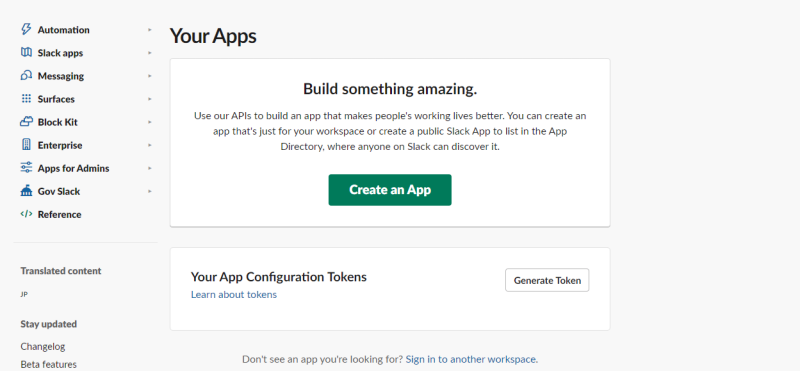Click the Apps for Admins sliders icon
Screen dimensions: 800x371
[26, 168]
